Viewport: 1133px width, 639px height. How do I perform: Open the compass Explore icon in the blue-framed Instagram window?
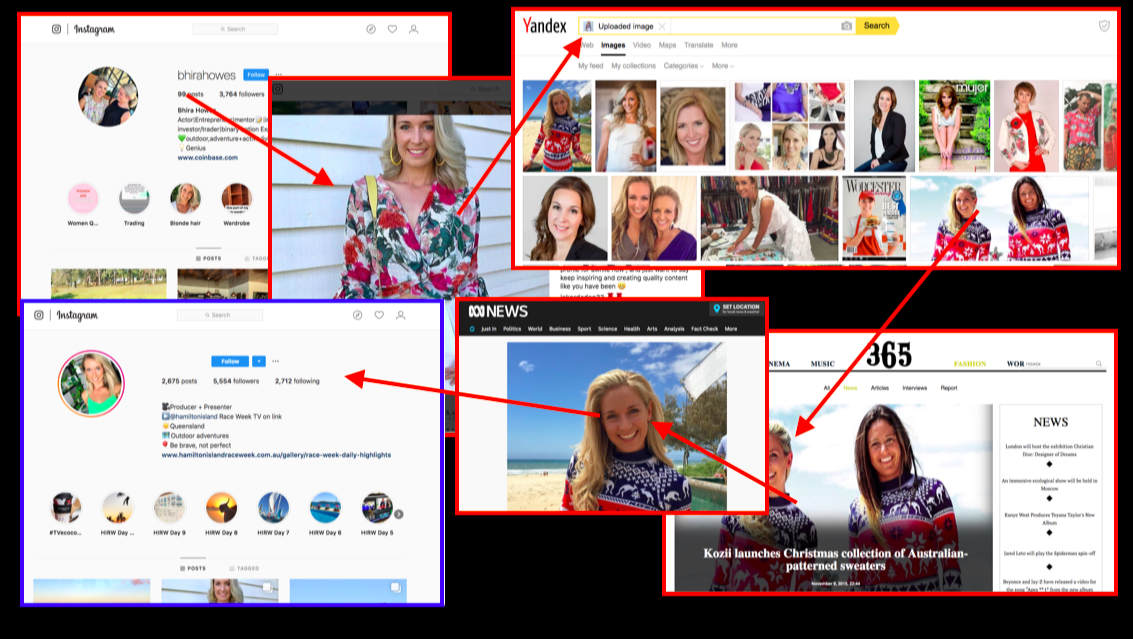(x=357, y=315)
